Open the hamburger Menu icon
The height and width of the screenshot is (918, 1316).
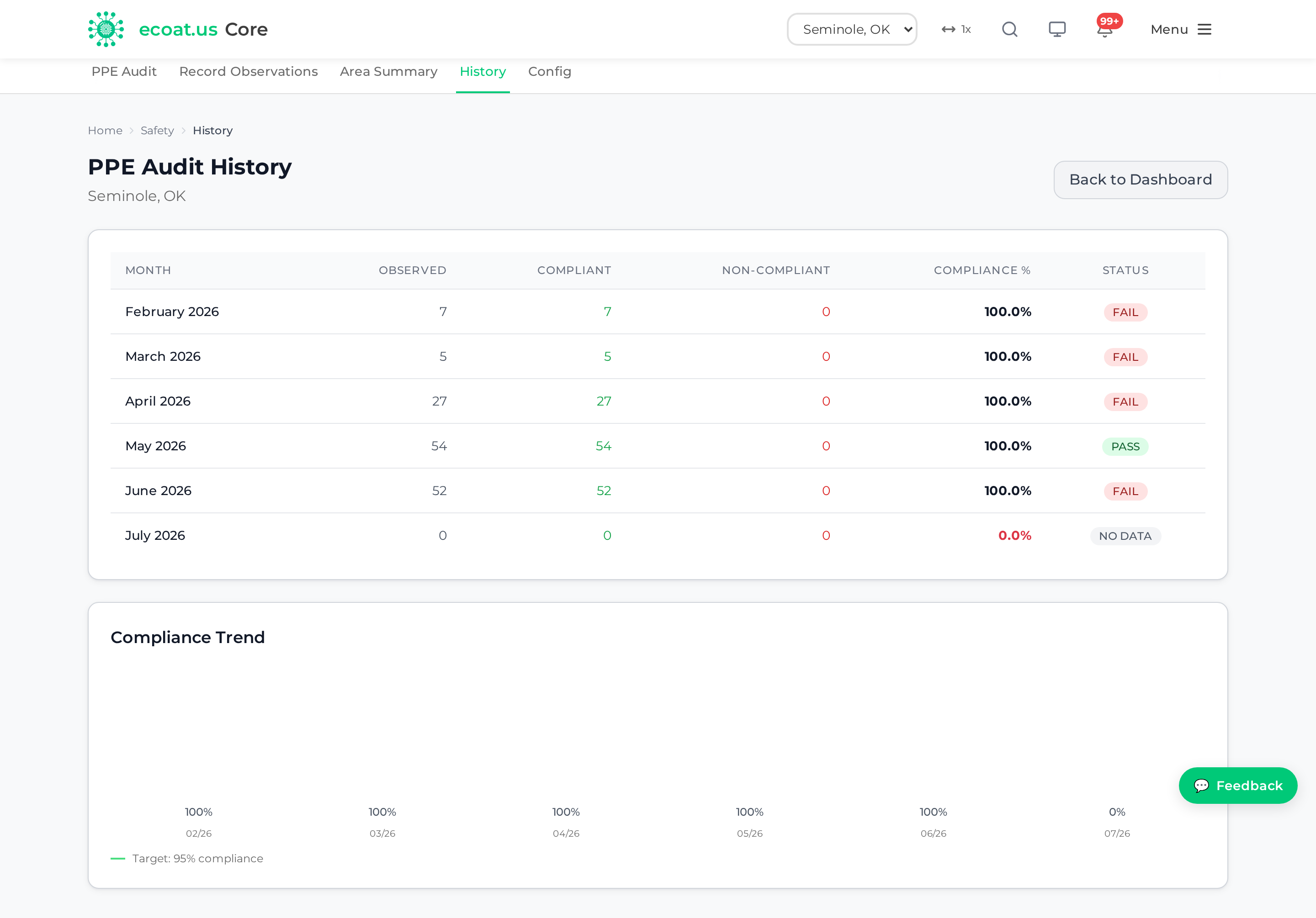click(1204, 29)
